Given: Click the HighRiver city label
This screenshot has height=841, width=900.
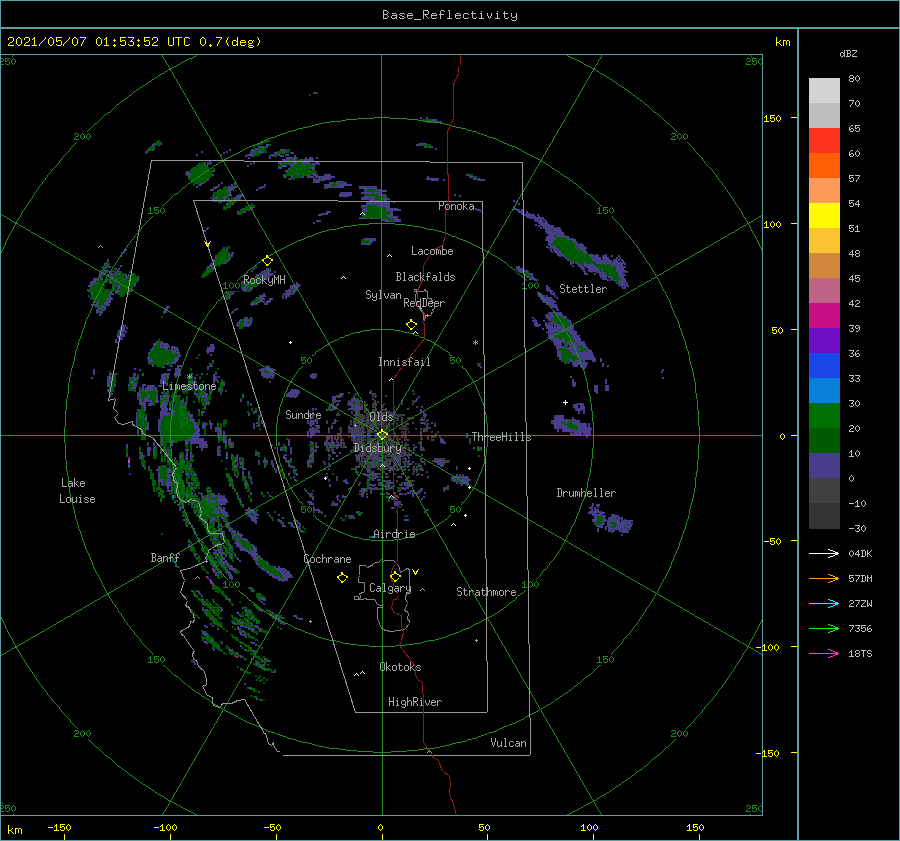Looking at the screenshot, I should [x=415, y=702].
